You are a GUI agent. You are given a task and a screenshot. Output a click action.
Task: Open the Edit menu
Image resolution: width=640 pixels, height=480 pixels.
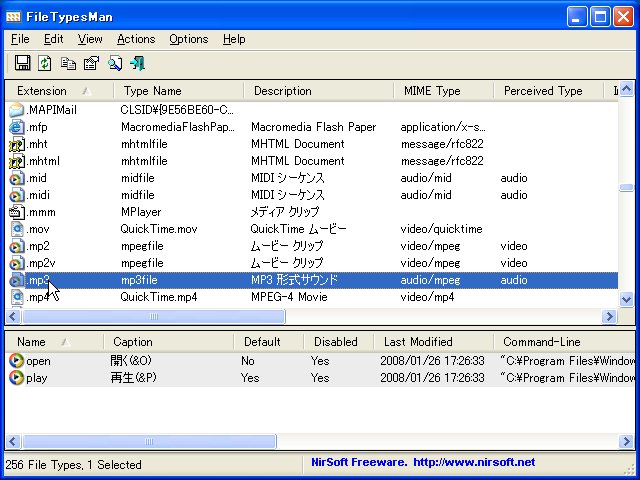point(53,39)
